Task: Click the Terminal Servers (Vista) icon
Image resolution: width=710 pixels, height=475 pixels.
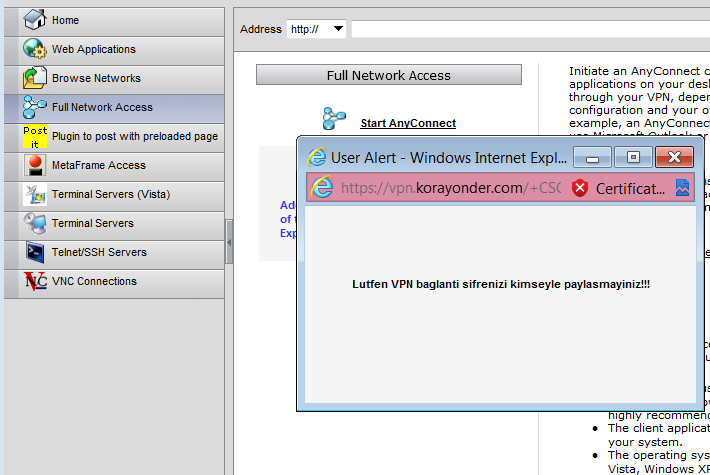Action: tap(34, 194)
